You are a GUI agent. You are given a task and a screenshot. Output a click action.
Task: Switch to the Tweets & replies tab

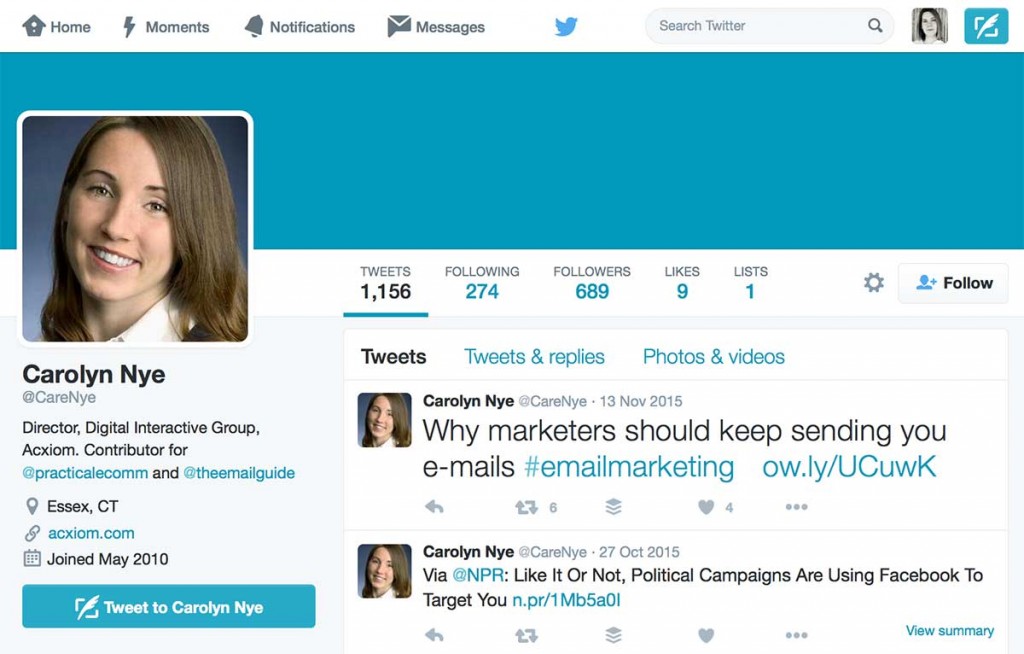coord(534,357)
